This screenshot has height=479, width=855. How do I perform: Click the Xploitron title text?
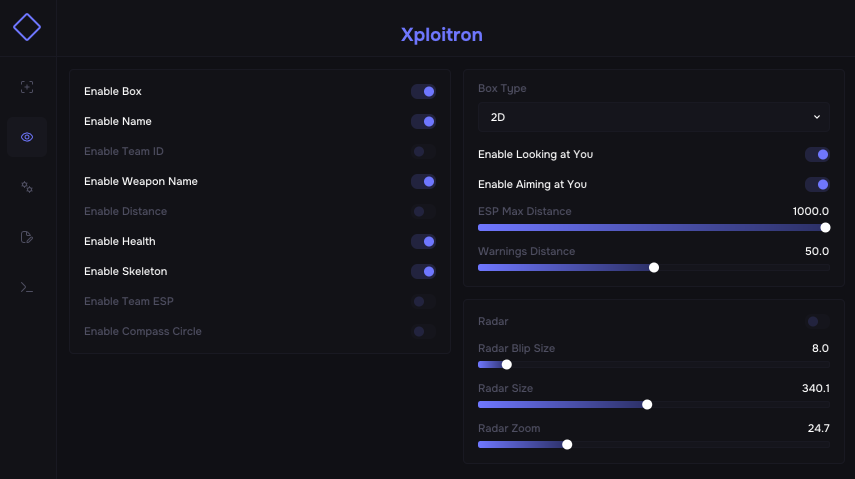click(x=442, y=35)
